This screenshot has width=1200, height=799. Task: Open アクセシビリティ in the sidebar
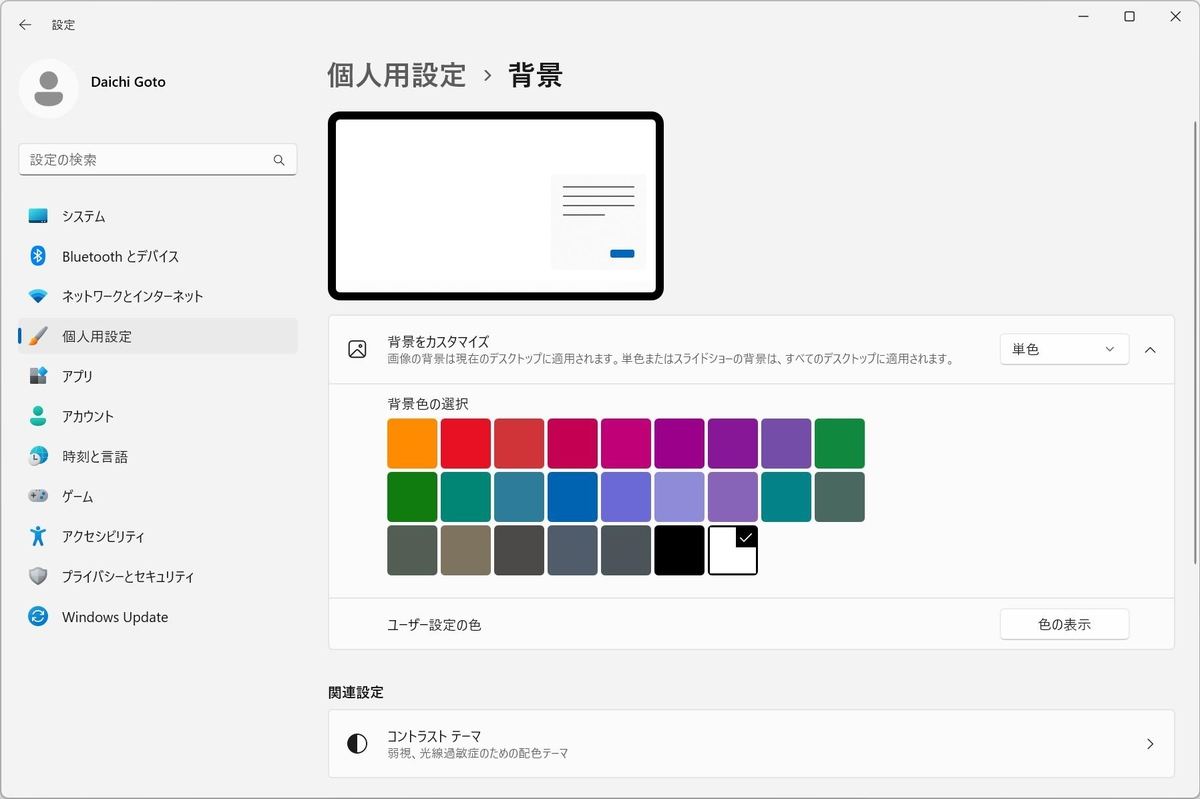coord(158,536)
